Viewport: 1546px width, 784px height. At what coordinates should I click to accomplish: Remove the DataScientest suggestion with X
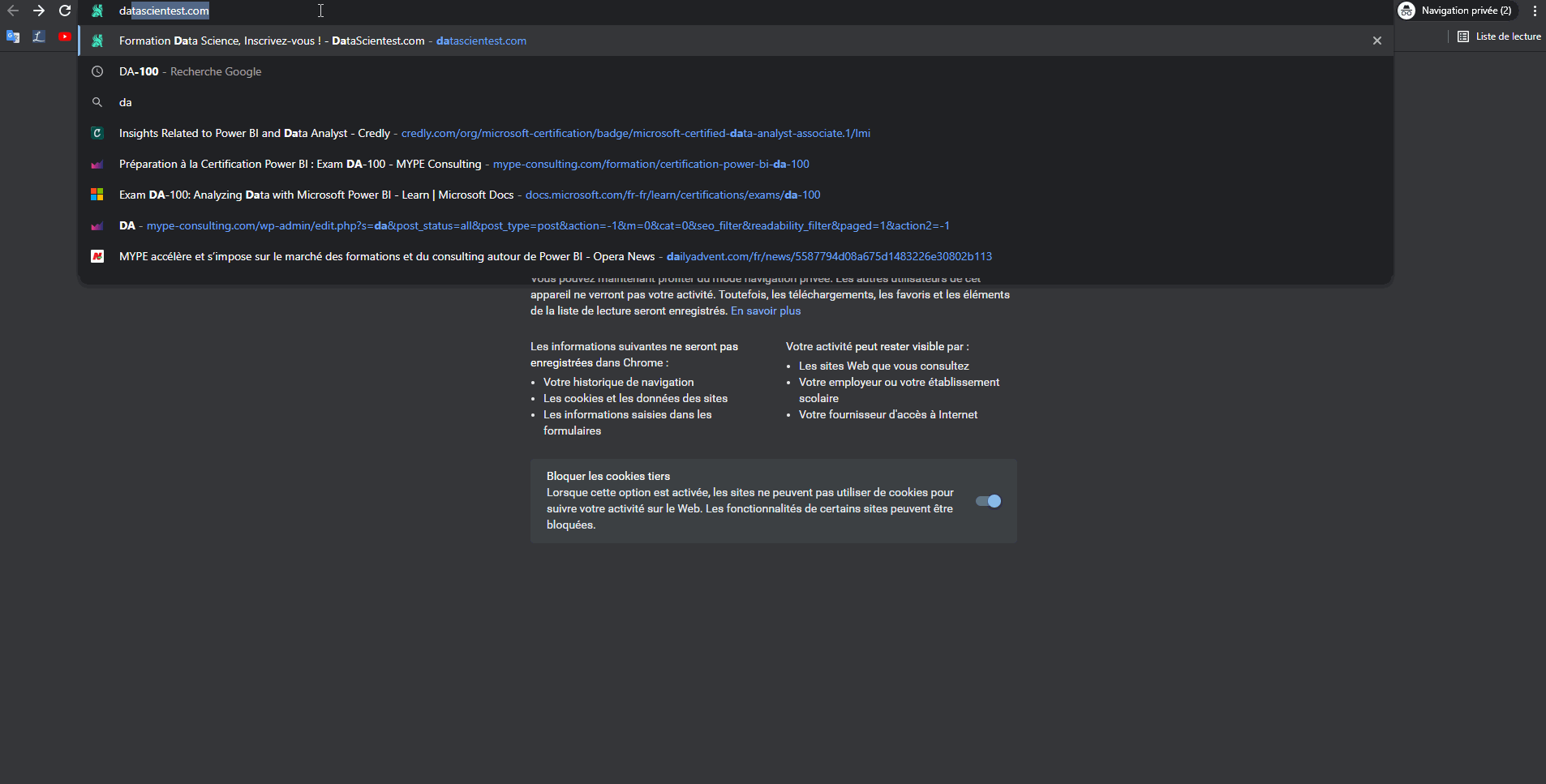[1376, 41]
